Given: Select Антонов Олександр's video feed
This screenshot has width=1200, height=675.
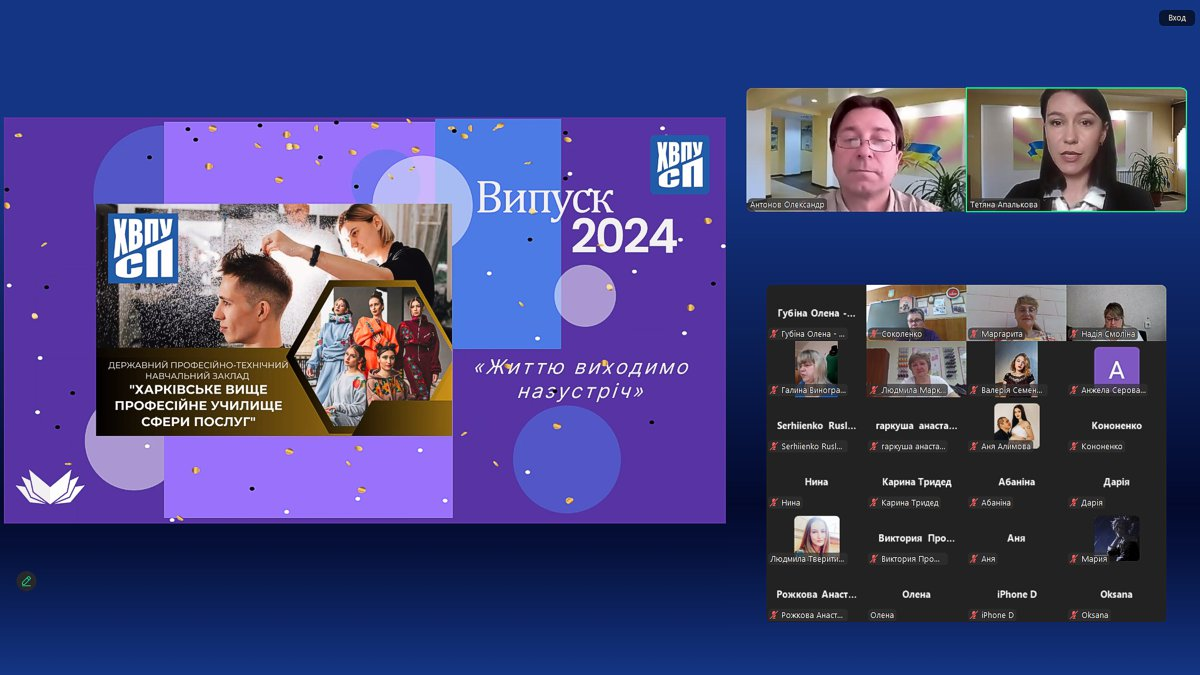Looking at the screenshot, I should pyautogui.click(x=856, y=150).
